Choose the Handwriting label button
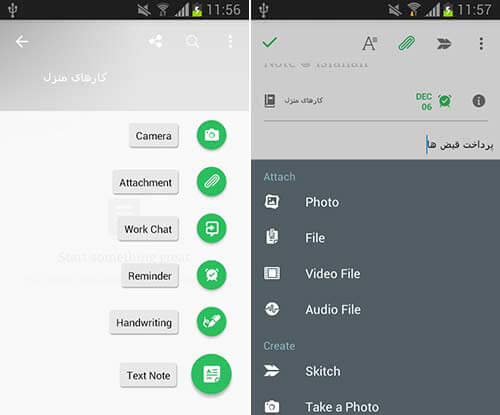Image resolution: width=500 pixels, height=415 pixels. coord(144,322)
